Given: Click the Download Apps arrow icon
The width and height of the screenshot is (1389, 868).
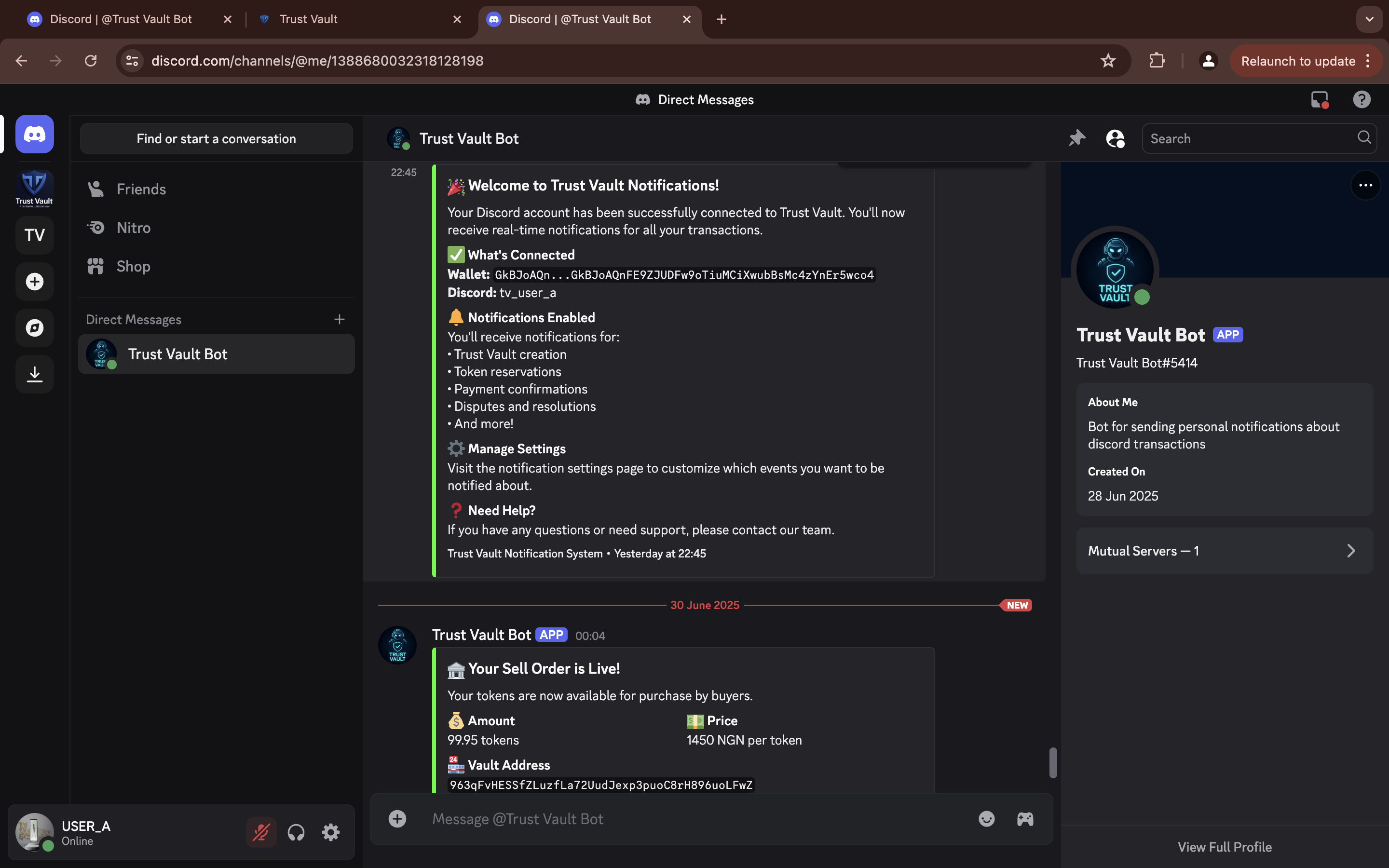Looking at the screenshot, I should click(x=34, y=374).
